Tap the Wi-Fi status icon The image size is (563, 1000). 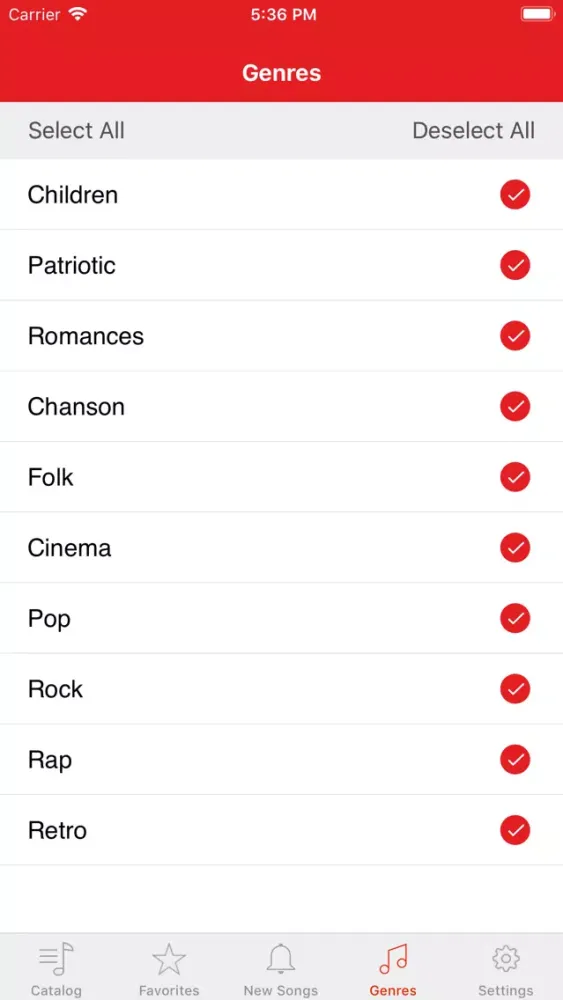tap(78, 14)
